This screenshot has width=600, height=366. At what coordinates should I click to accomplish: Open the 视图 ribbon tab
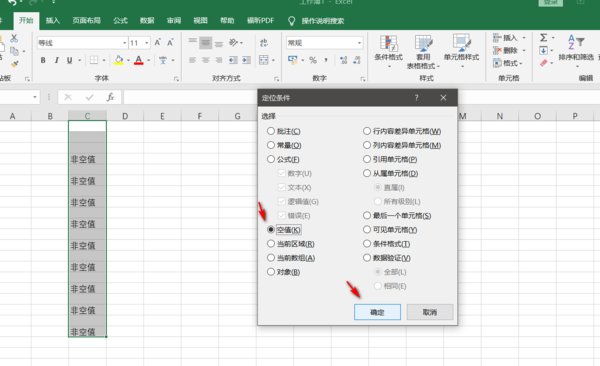200,20
